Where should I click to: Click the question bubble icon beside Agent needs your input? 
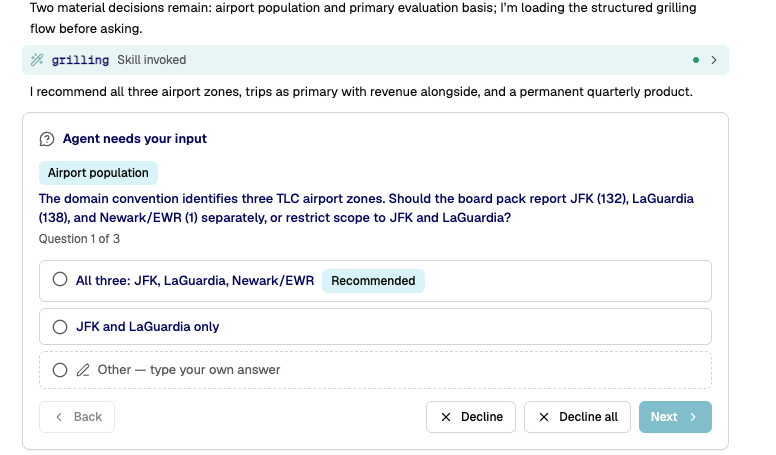coord(47,139)
